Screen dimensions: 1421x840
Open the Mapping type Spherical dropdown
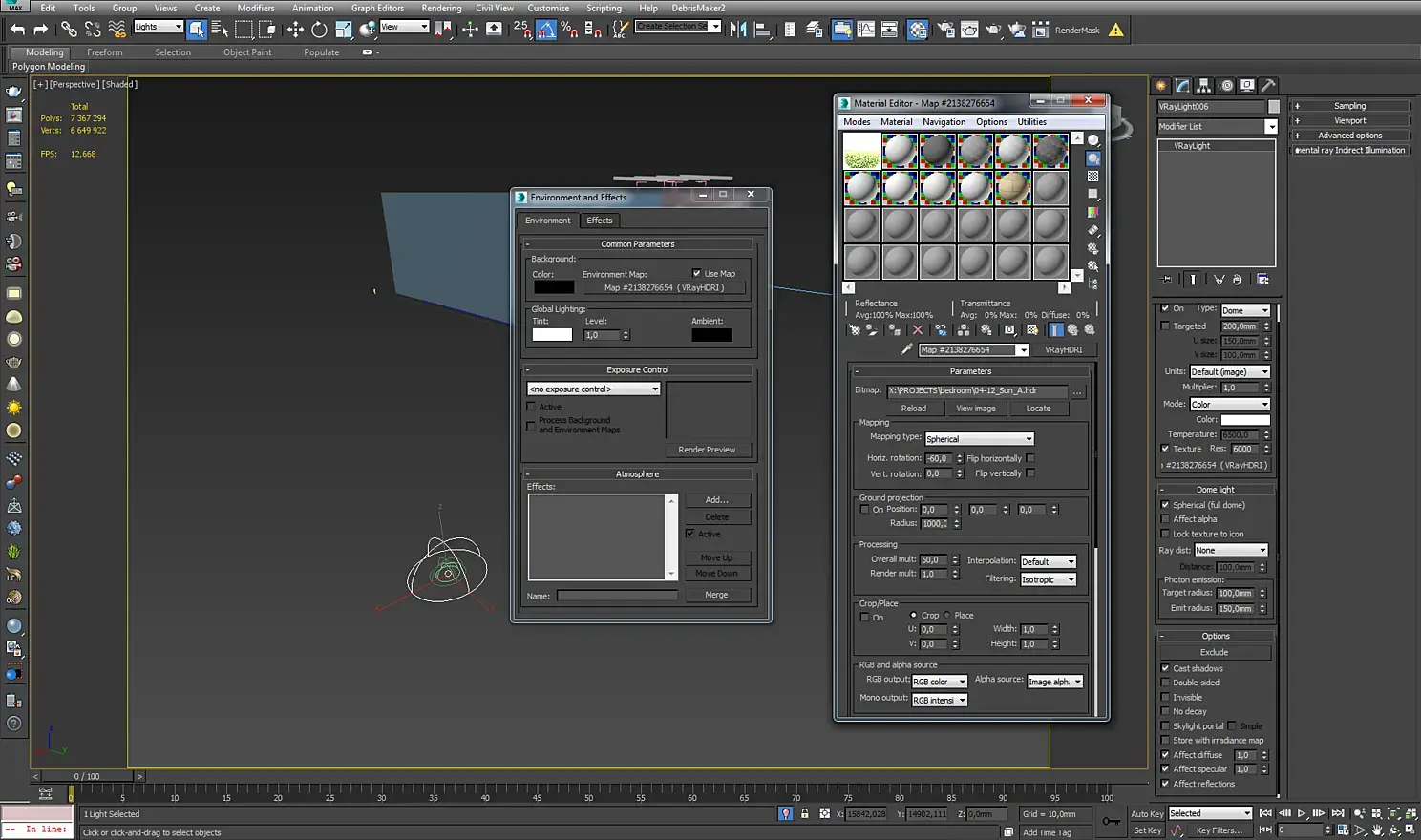(x=979, y=439)
